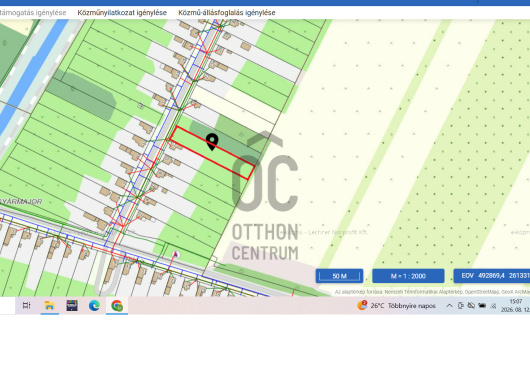Open Task View in the taskbar
530x390 pixels.
point(26,306)
